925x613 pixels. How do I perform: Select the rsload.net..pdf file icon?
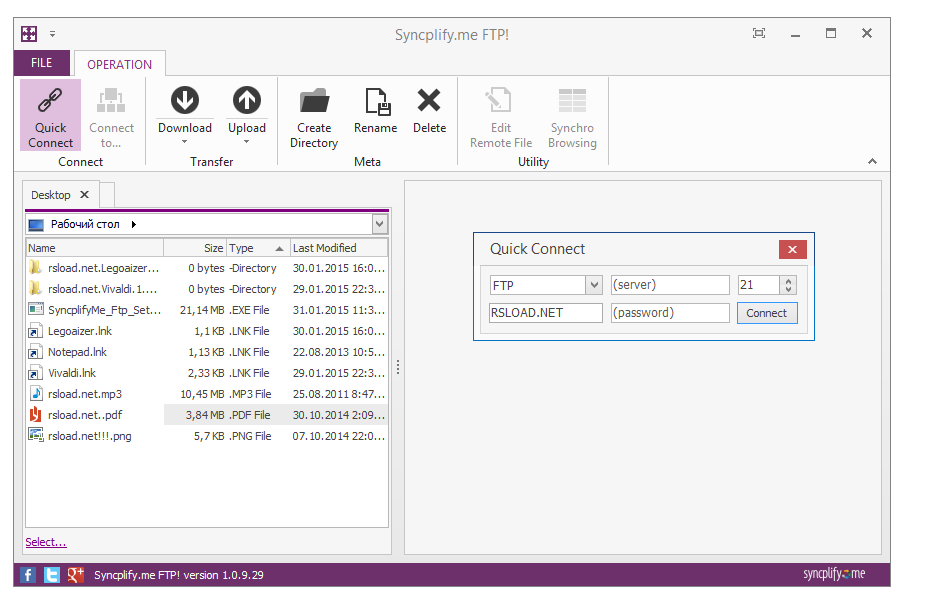click(35, 414)
